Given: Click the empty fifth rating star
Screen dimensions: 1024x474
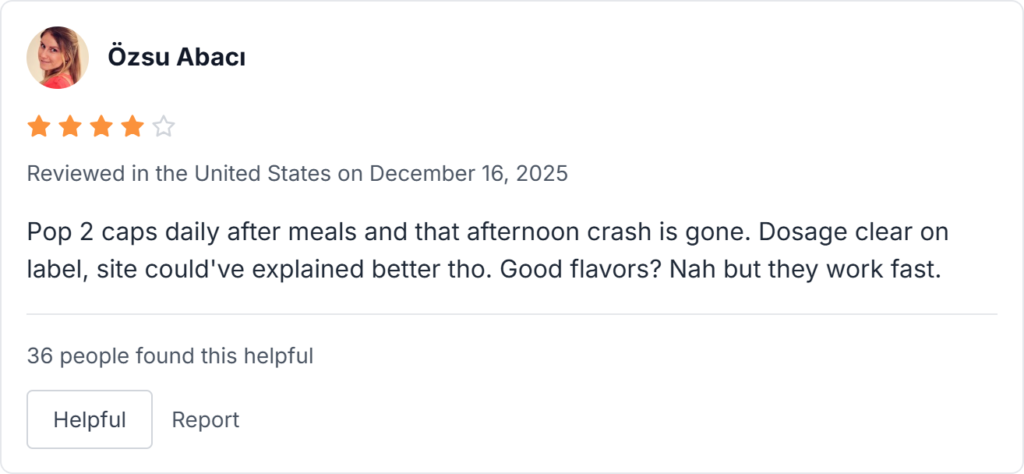Looking at the screenshot, I should coord(164,127).
